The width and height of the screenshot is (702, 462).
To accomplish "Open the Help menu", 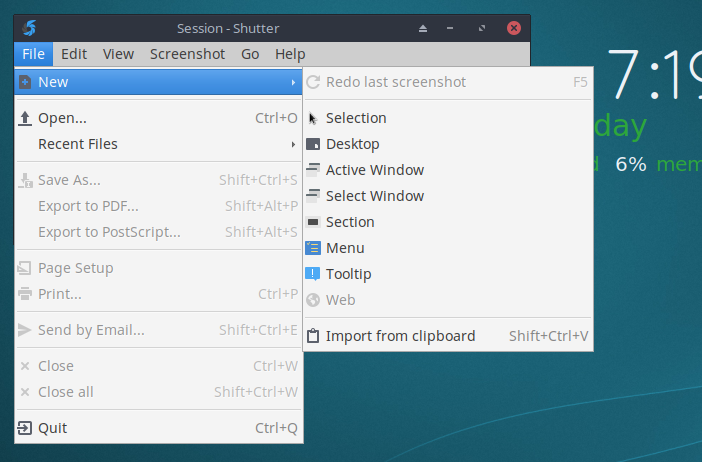I will point(290,54).
